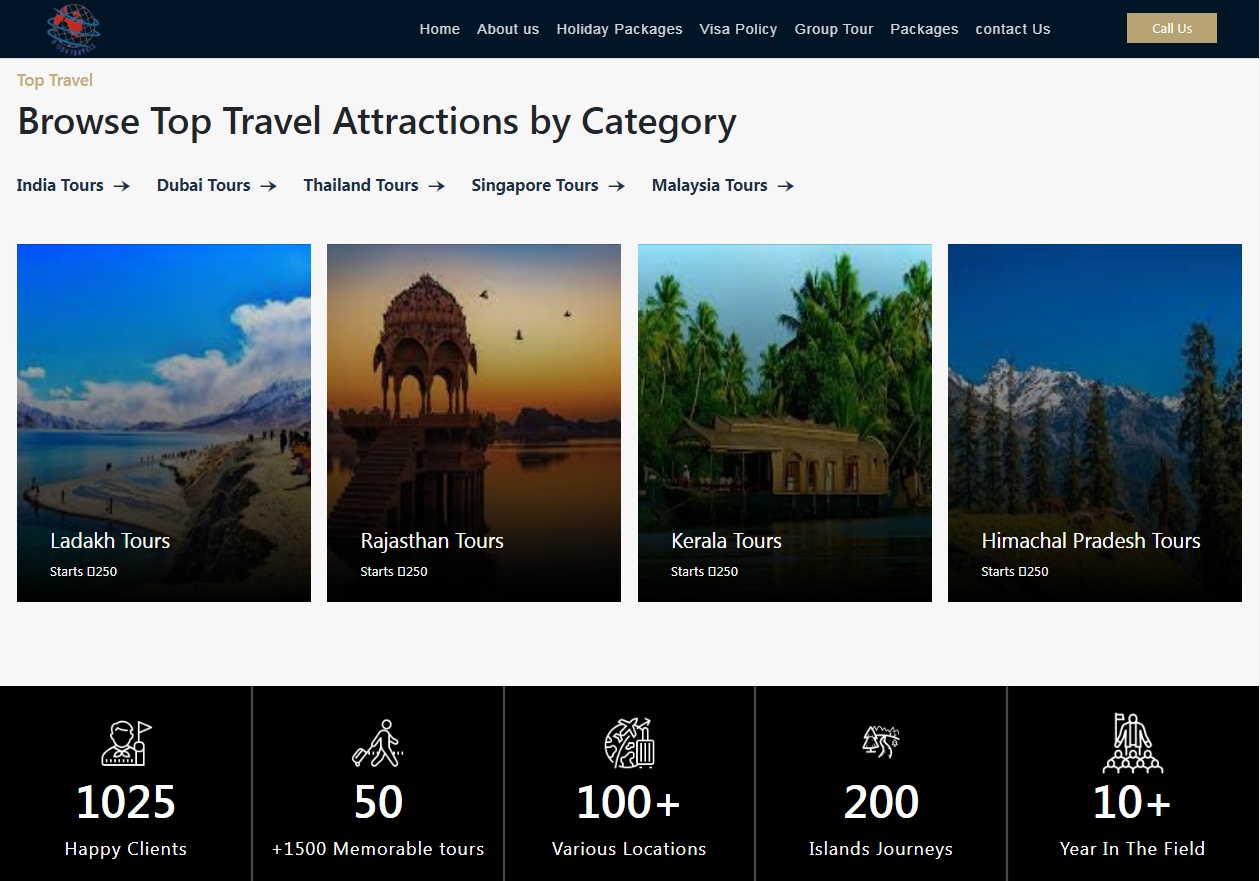
Task: Click the Islands Journeys icon
Action: (x=880, y=741)
